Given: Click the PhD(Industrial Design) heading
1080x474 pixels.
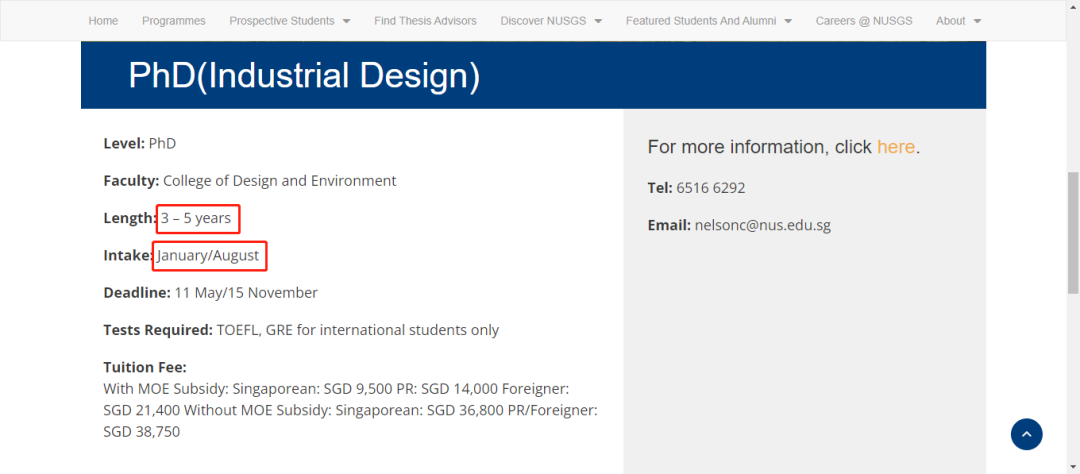Looking at the screenshot, I should click(x=304, y=76).
